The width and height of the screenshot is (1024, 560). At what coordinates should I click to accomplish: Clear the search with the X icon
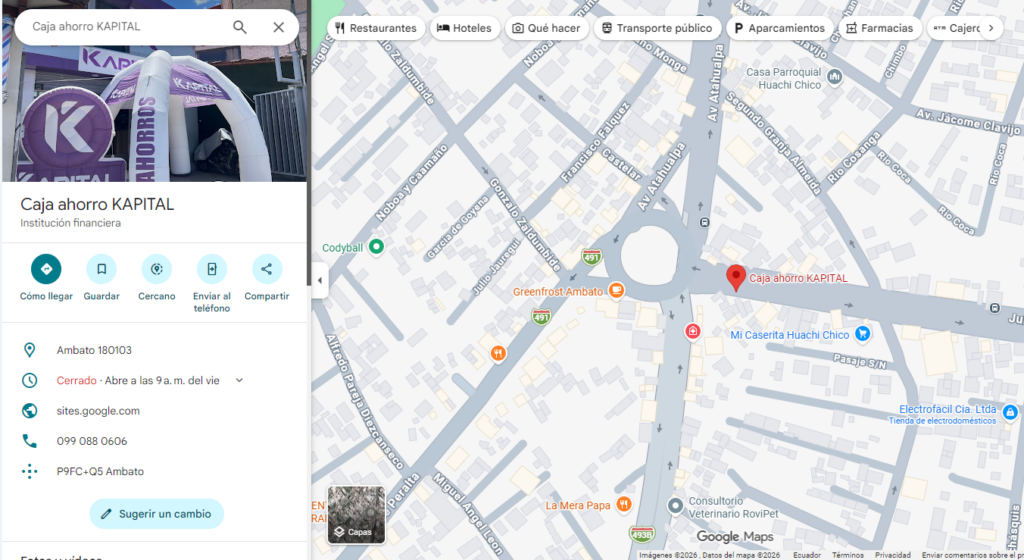279,27
